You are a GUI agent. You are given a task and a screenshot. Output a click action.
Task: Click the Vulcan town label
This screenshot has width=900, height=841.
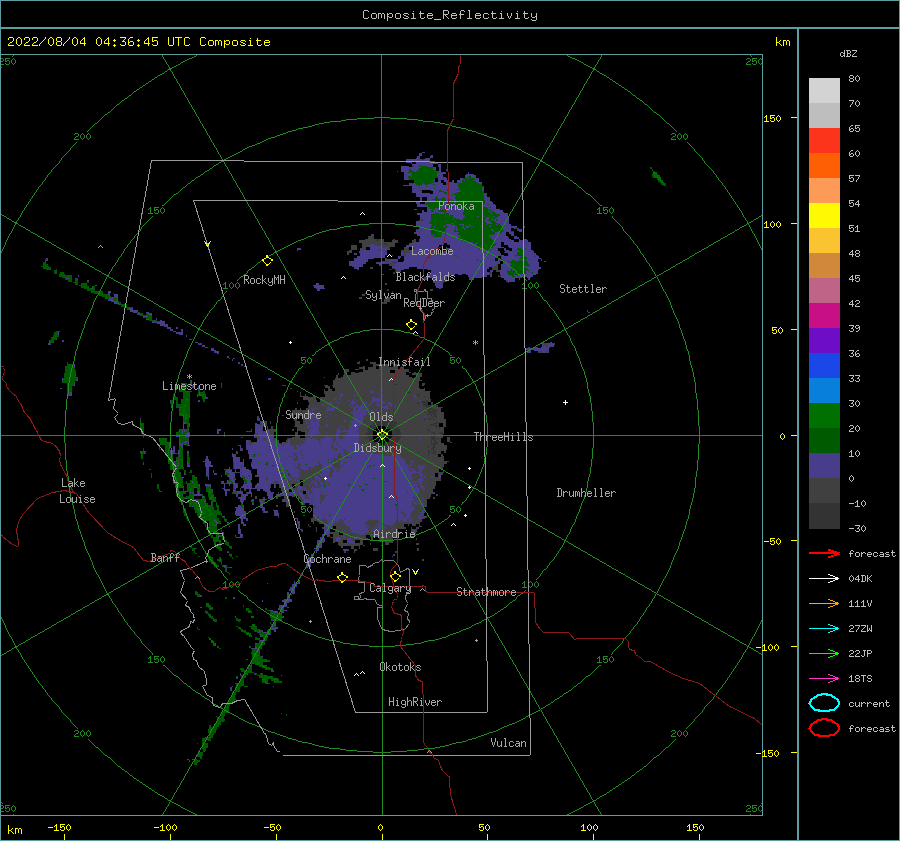pos(508,743)
